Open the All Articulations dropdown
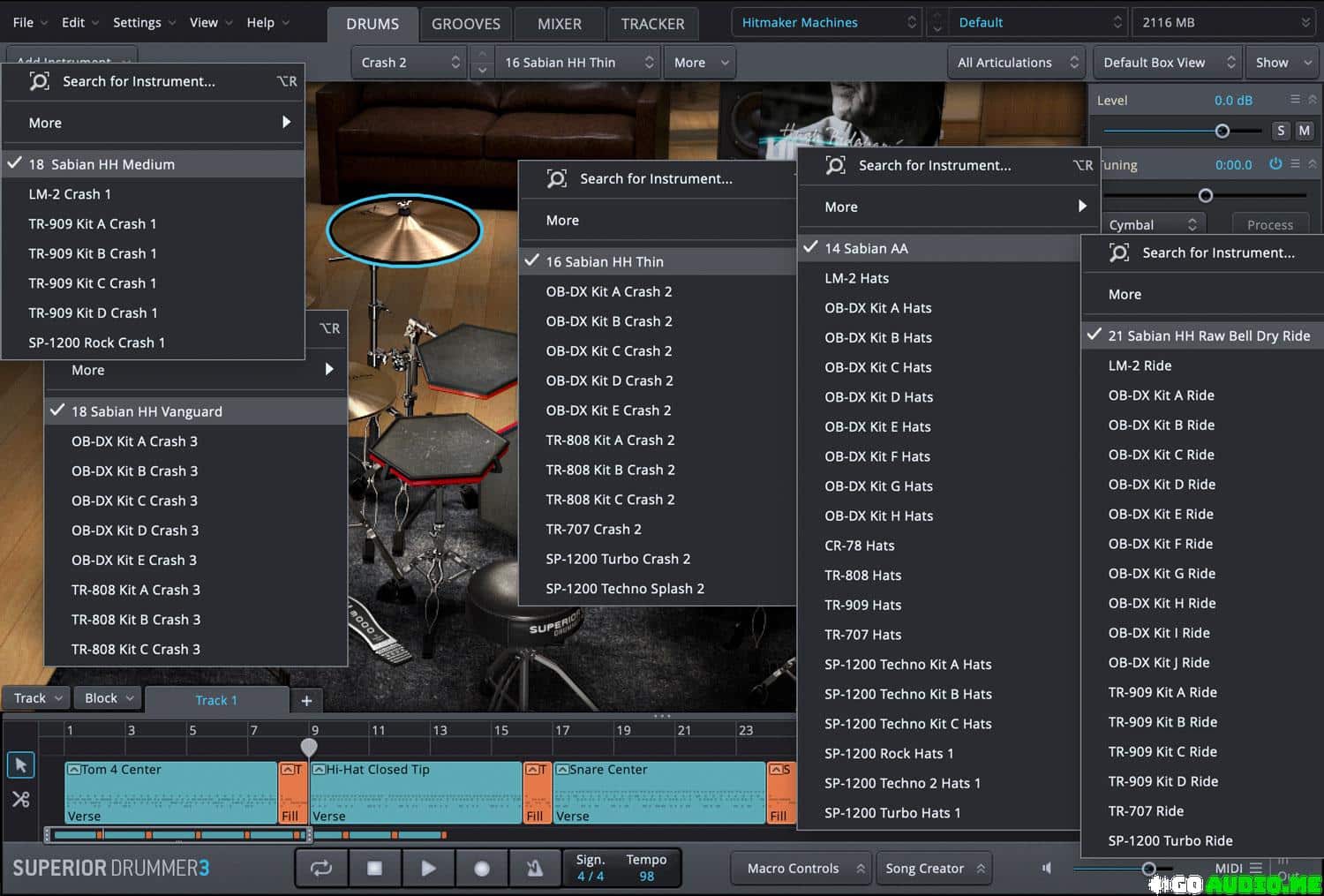 click(x=1017, y=63)
